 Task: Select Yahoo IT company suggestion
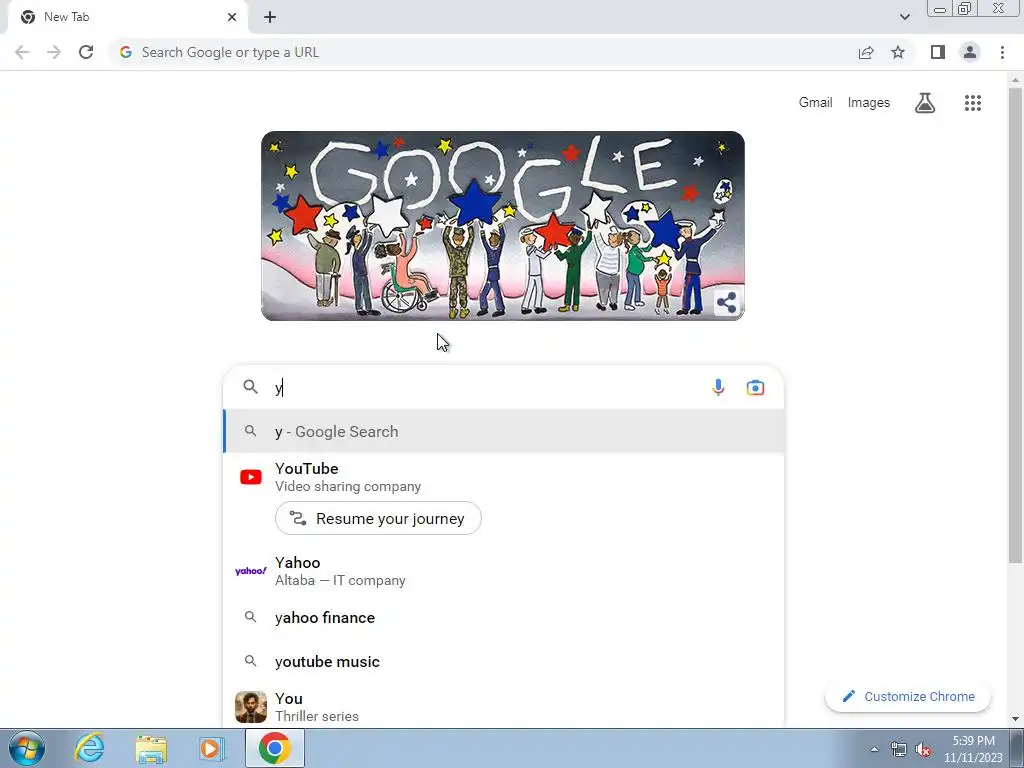[x=504, y=571]
